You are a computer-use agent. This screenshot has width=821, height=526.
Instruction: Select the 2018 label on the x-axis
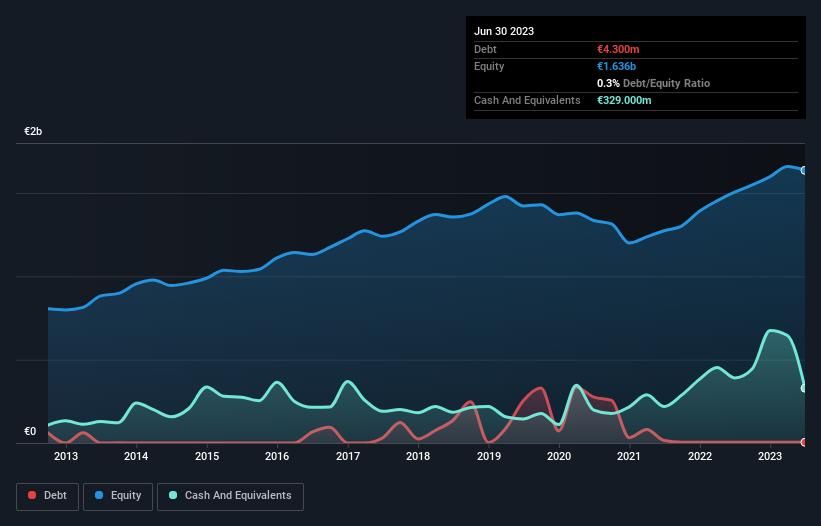click(x=418, y=457)
